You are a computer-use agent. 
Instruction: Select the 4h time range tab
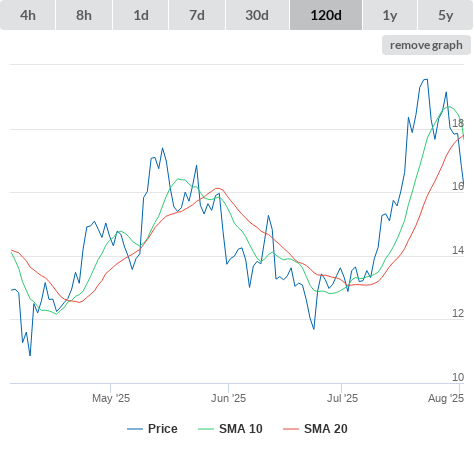click(28, 15)
